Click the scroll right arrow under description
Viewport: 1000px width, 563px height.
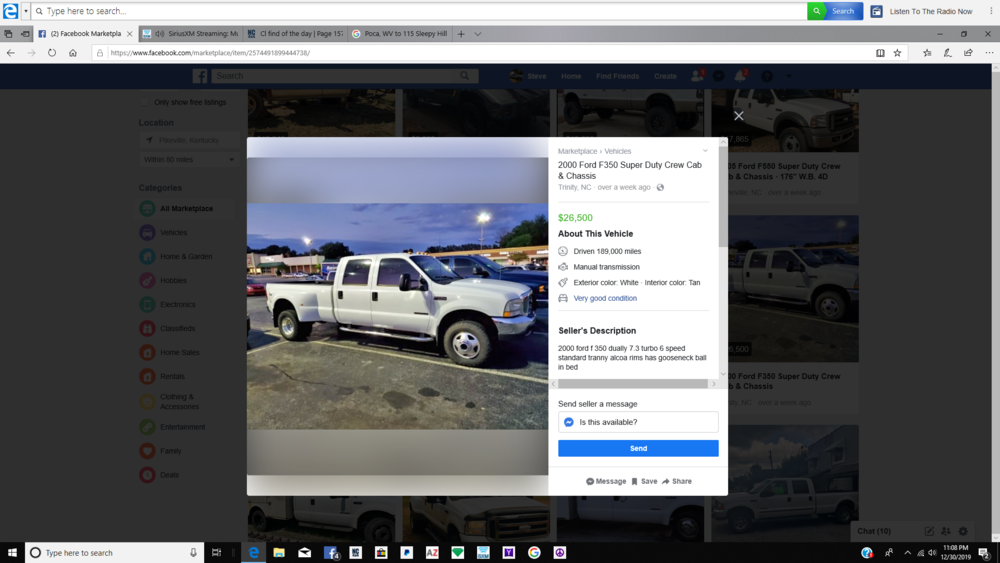714,384
